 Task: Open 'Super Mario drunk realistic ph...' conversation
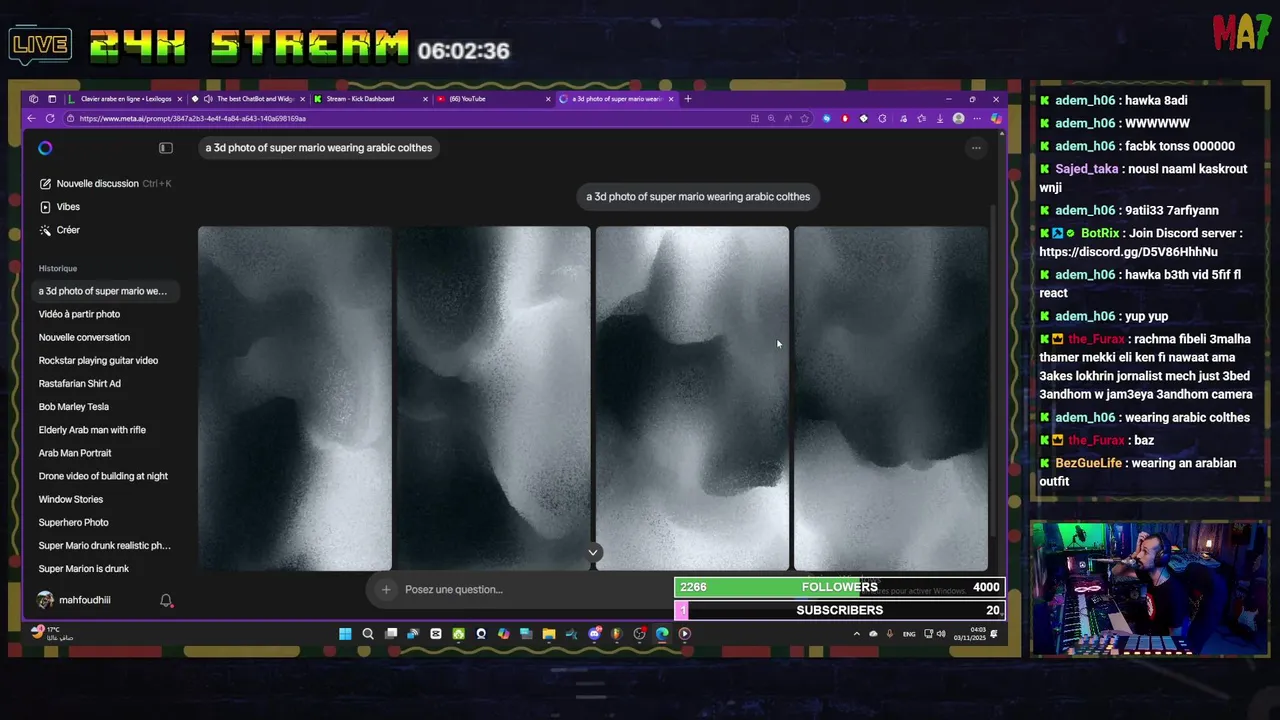[x=104, y=546]
